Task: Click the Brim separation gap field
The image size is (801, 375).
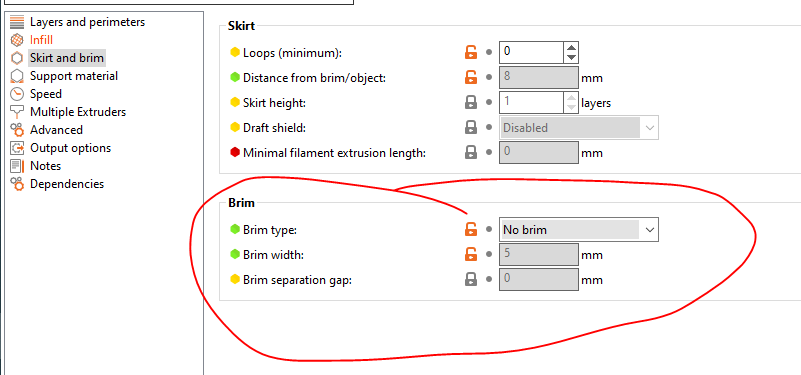Action: pos(539,279)
